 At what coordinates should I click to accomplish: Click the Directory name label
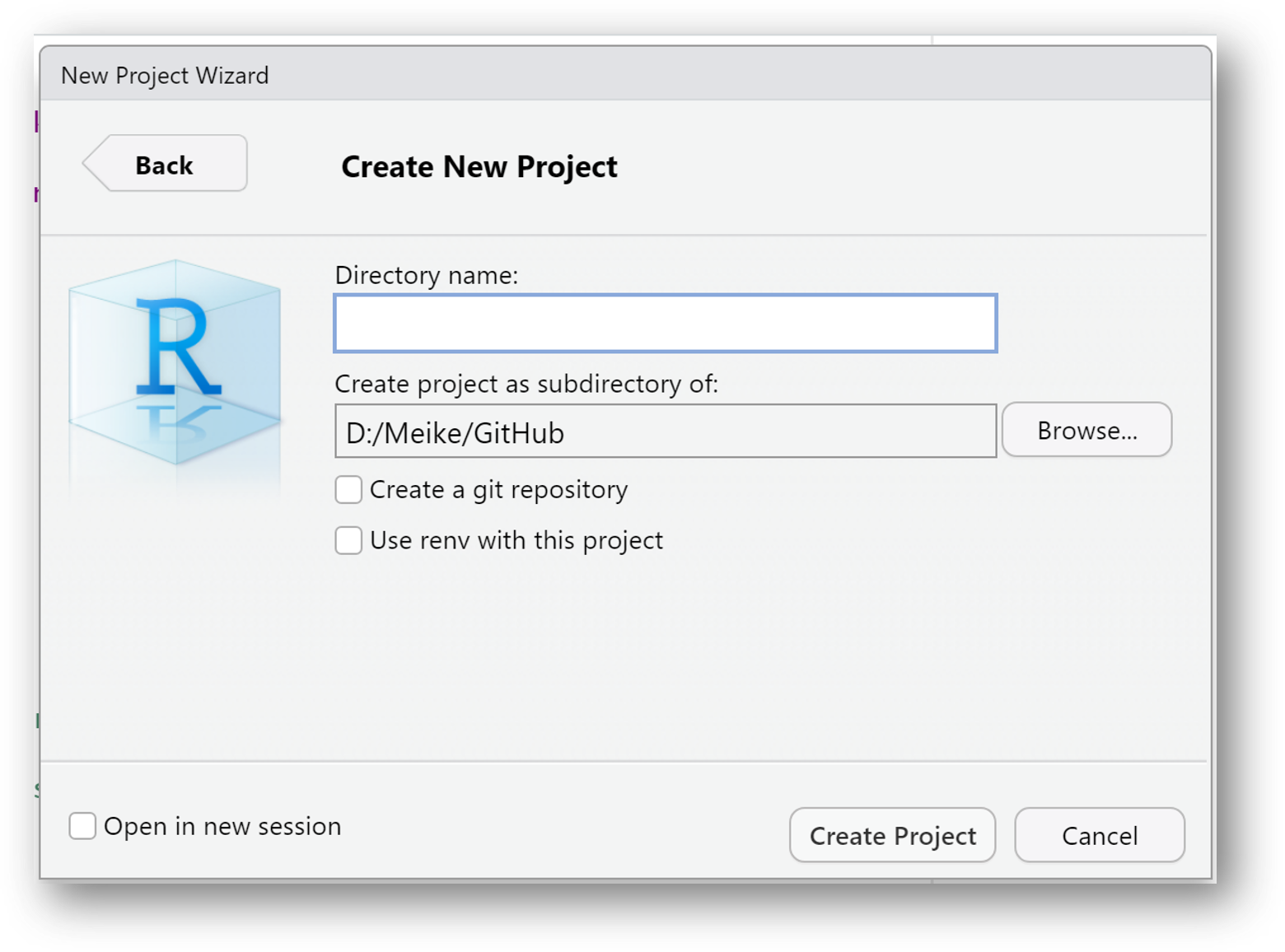[x=426, y=275]
